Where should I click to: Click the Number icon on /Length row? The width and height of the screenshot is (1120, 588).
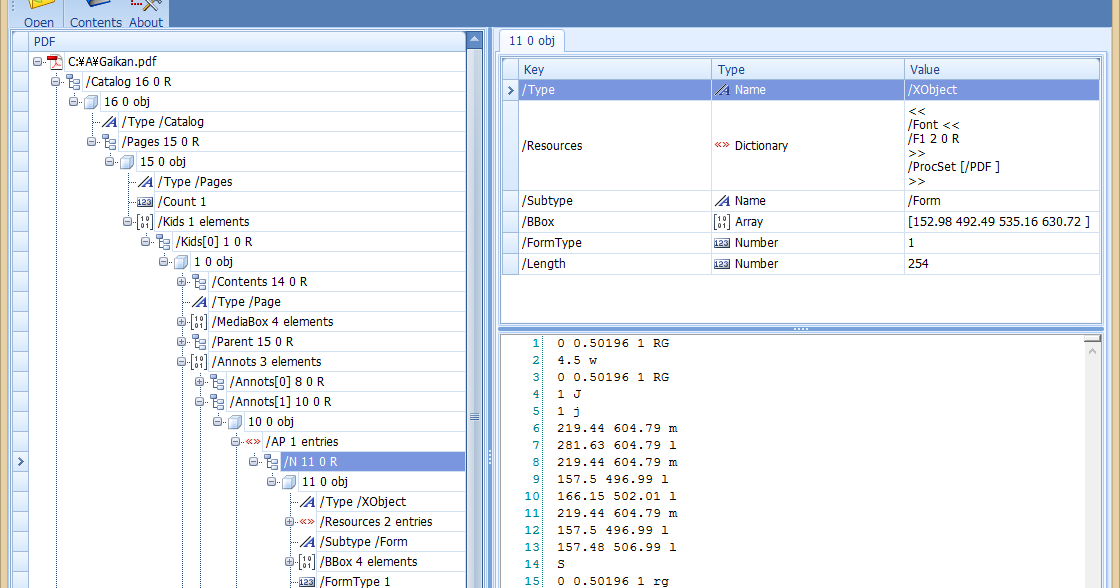(x=722, y=263)
